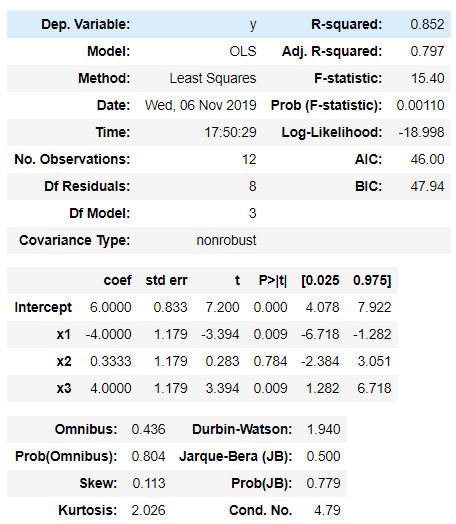Click the Covariance Type label
Image resolution: width=456 pixels, height=524 pixels.
point(74,241)
